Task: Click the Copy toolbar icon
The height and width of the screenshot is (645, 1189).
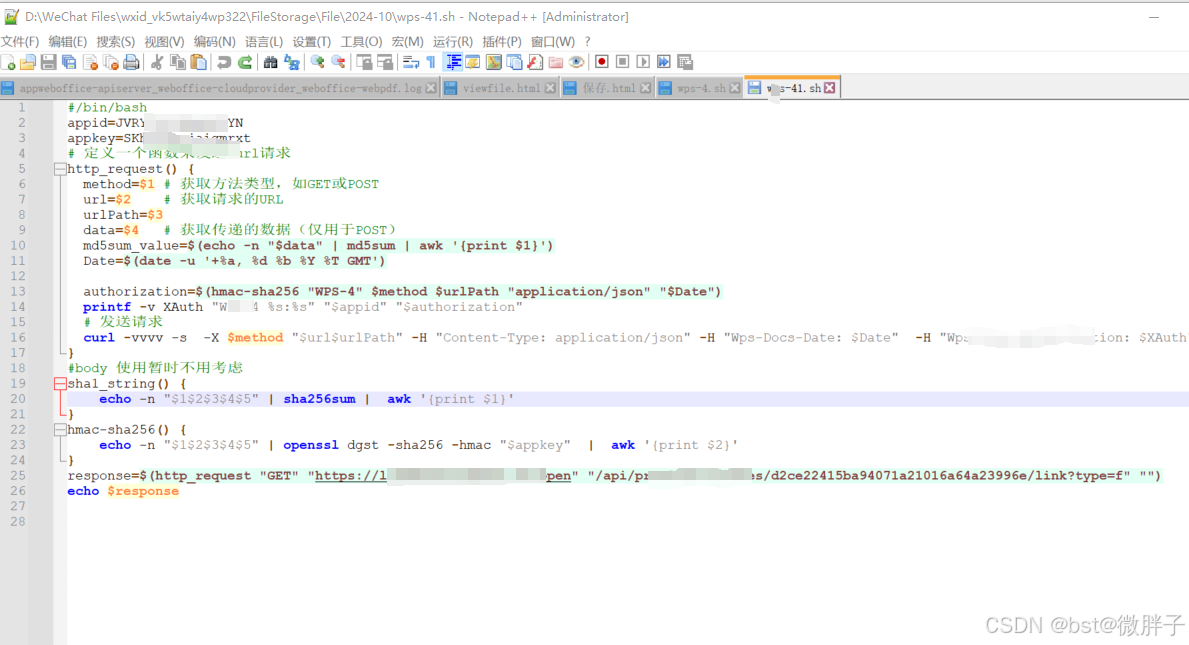Action: point(178,62)
